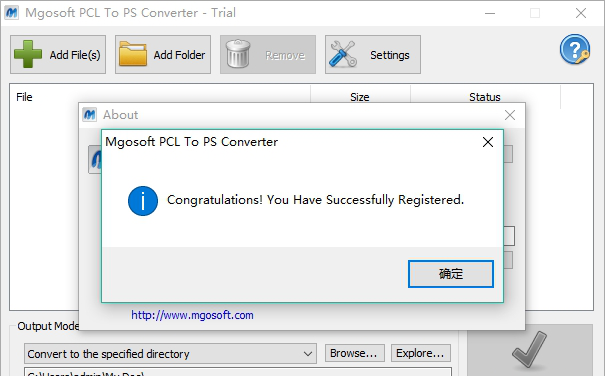Click the green plus Add File(s) icon
The width and height of the screenshot is (605, 391).
click(28, 54)
